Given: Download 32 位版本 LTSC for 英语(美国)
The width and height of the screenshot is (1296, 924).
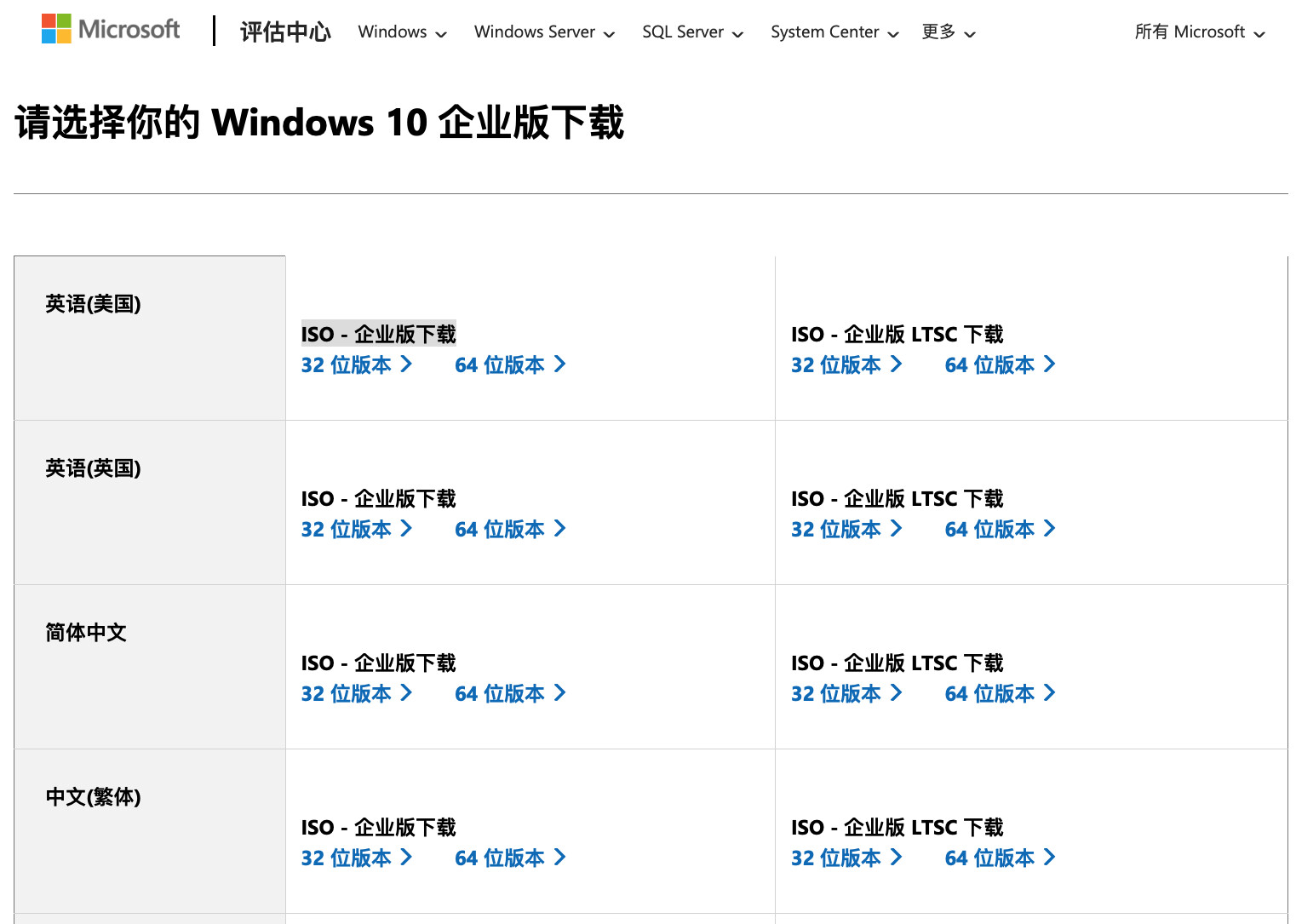Looking at the screenshot, I should (847, 364).
